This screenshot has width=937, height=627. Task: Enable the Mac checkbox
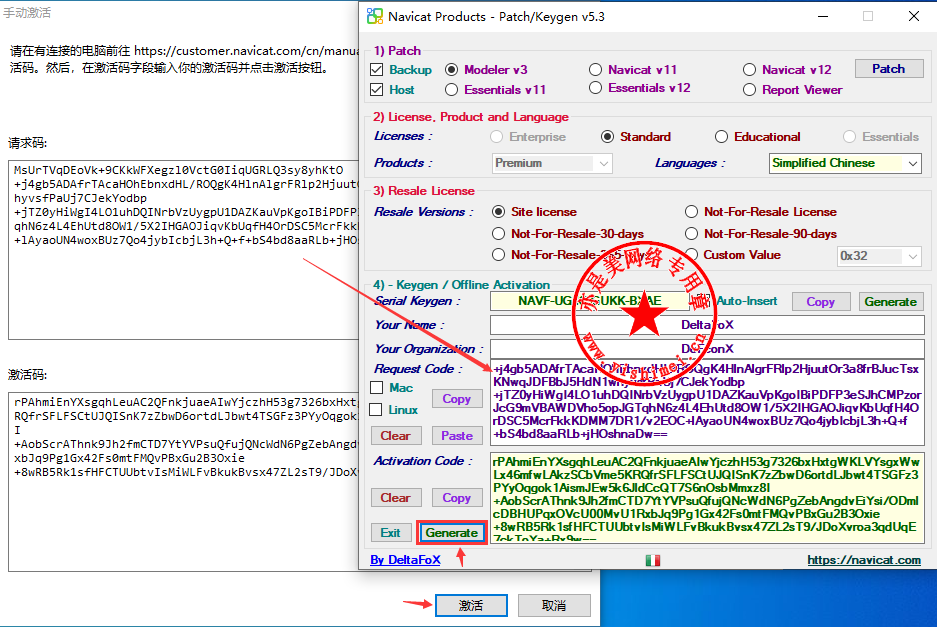376,388
